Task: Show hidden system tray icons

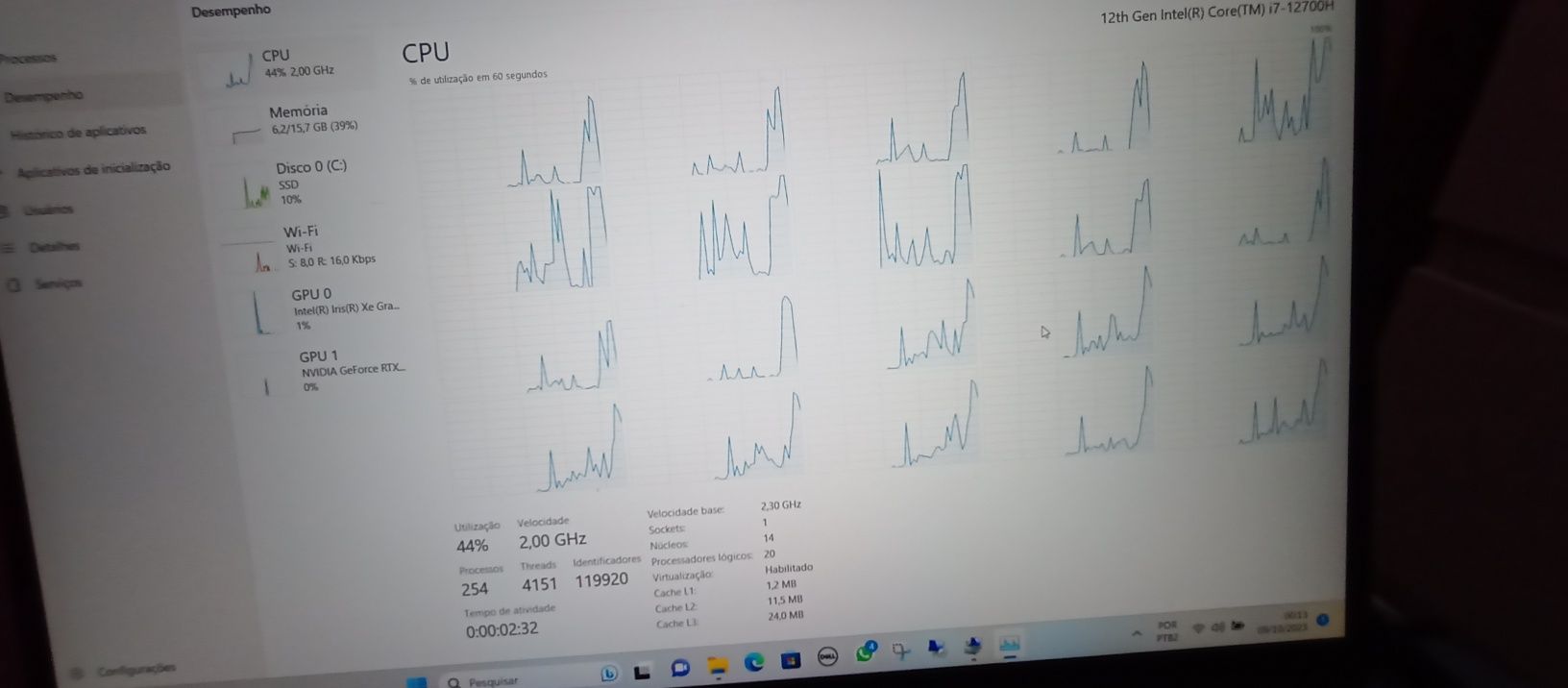Action: click(1135, 634)
